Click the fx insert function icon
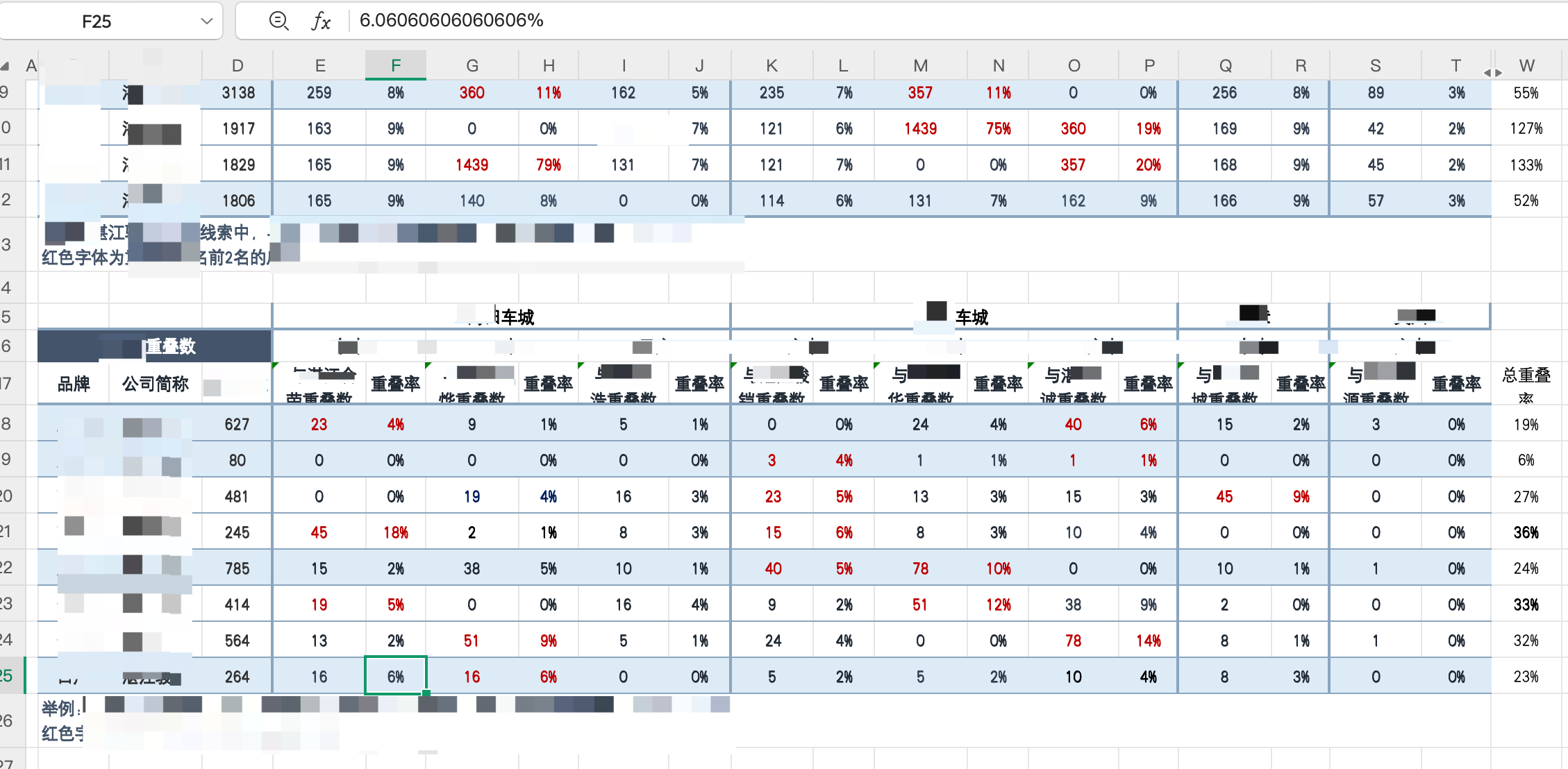The image size is (1568, 769). click(x=320, y=21)
